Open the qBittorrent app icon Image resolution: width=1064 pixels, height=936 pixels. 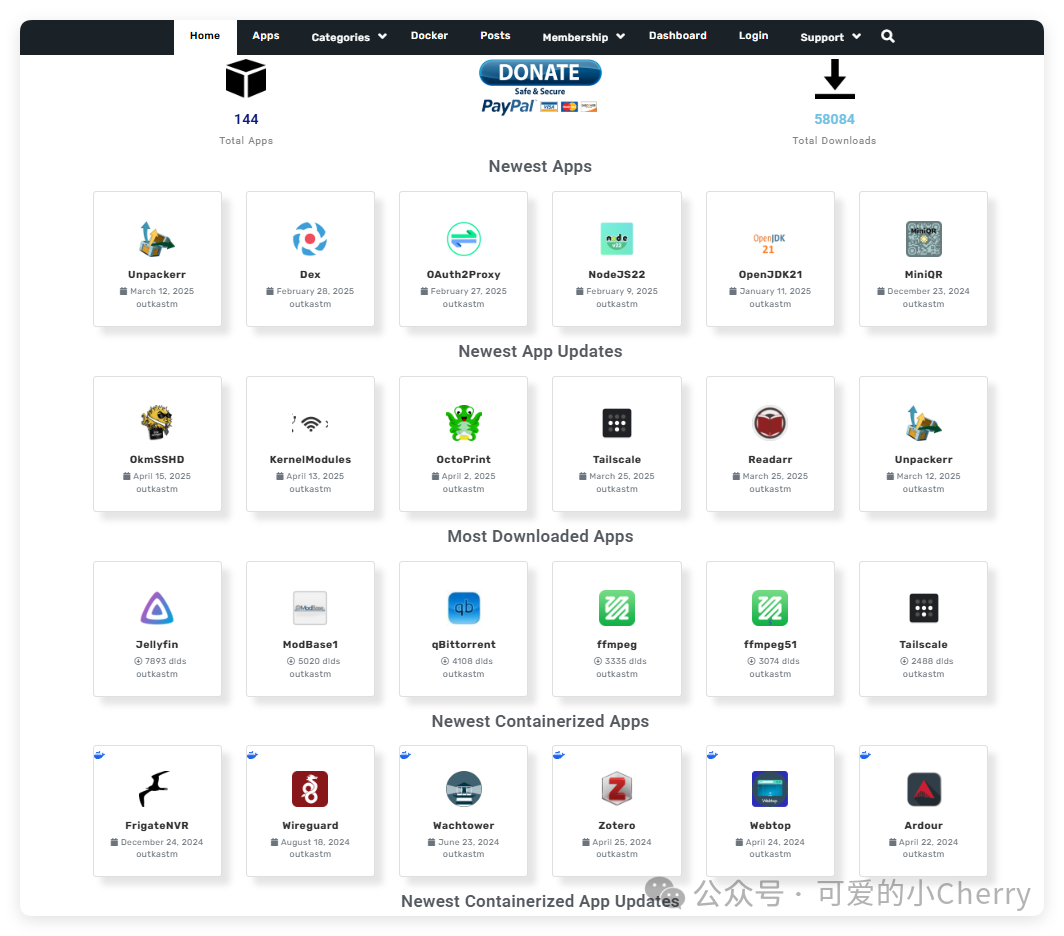(x=463, y=608)
